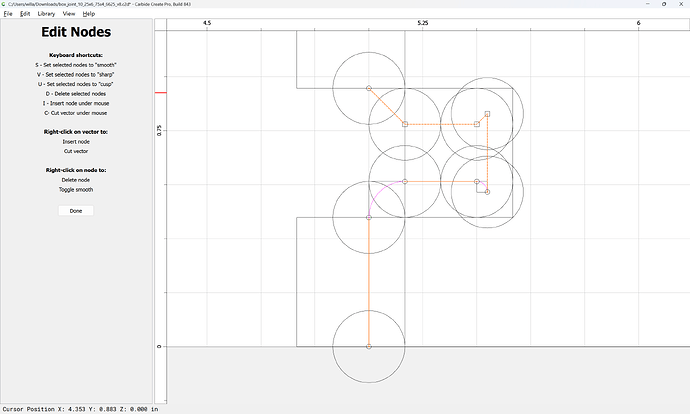Select the top-left circular node of the orange path
Image resolution: width=690 pixels, height=414 pixels.
pyautogui.click(x=369, y=88)
